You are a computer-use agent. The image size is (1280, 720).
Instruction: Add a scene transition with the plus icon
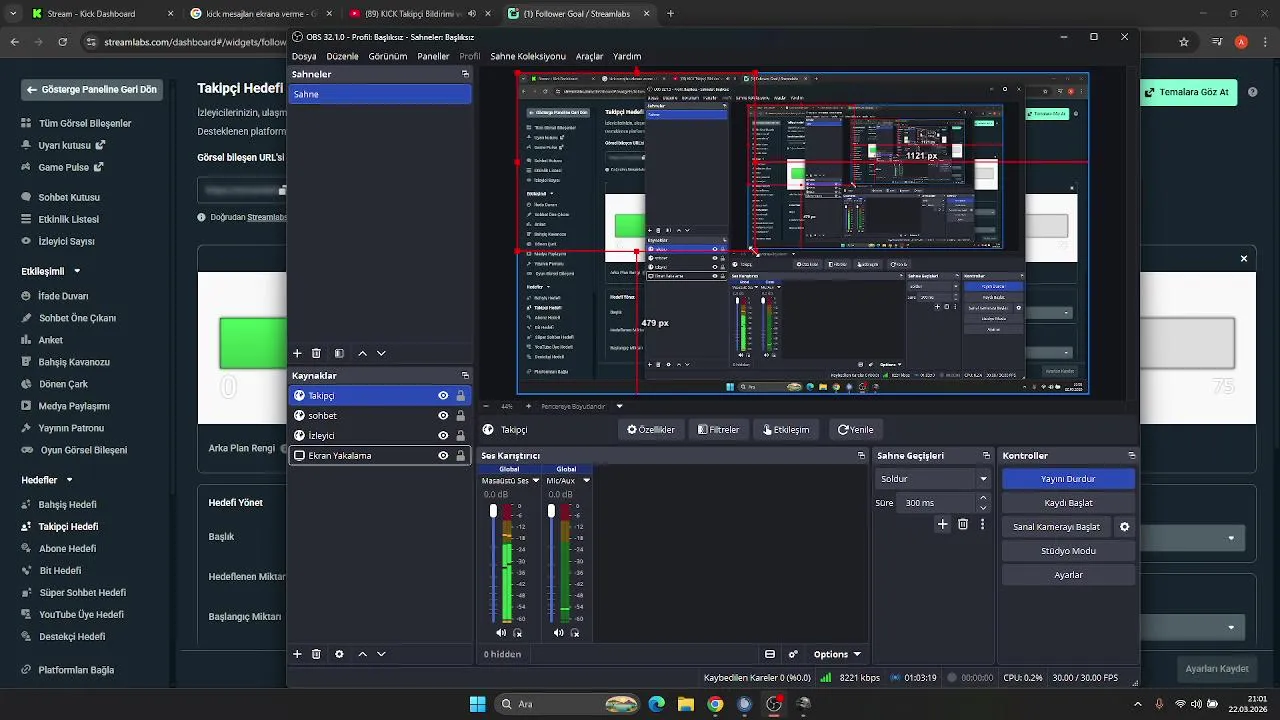tap(942, 524)
